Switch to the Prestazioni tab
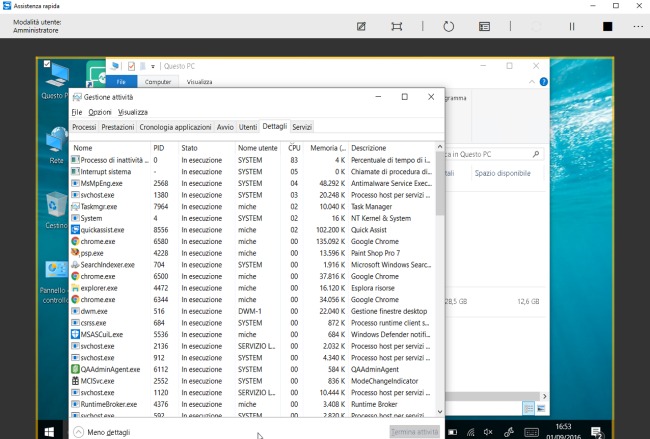The image size is (650, 439). 118,127
